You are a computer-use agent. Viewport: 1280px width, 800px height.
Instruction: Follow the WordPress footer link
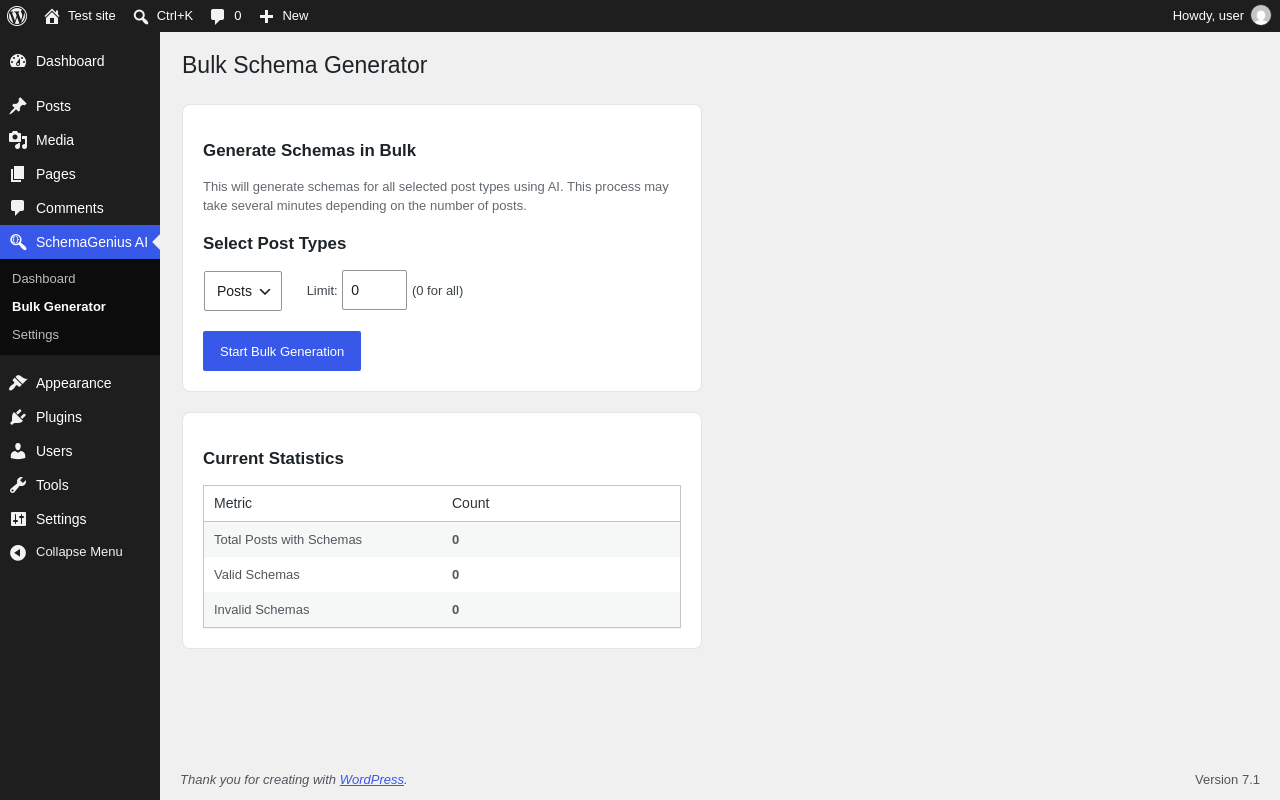tap(372, 779)
